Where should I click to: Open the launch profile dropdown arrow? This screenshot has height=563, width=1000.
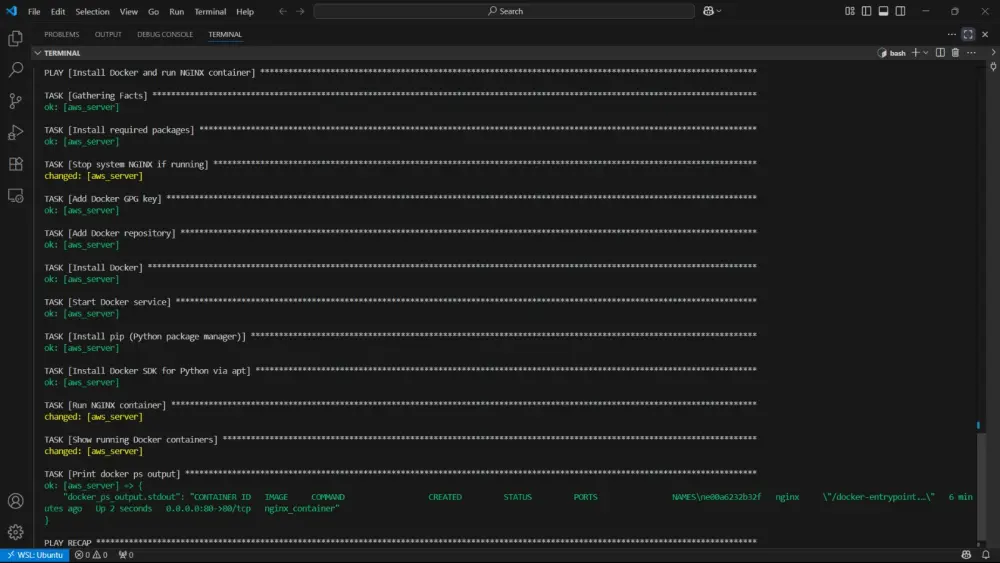(x=926, y=53)
